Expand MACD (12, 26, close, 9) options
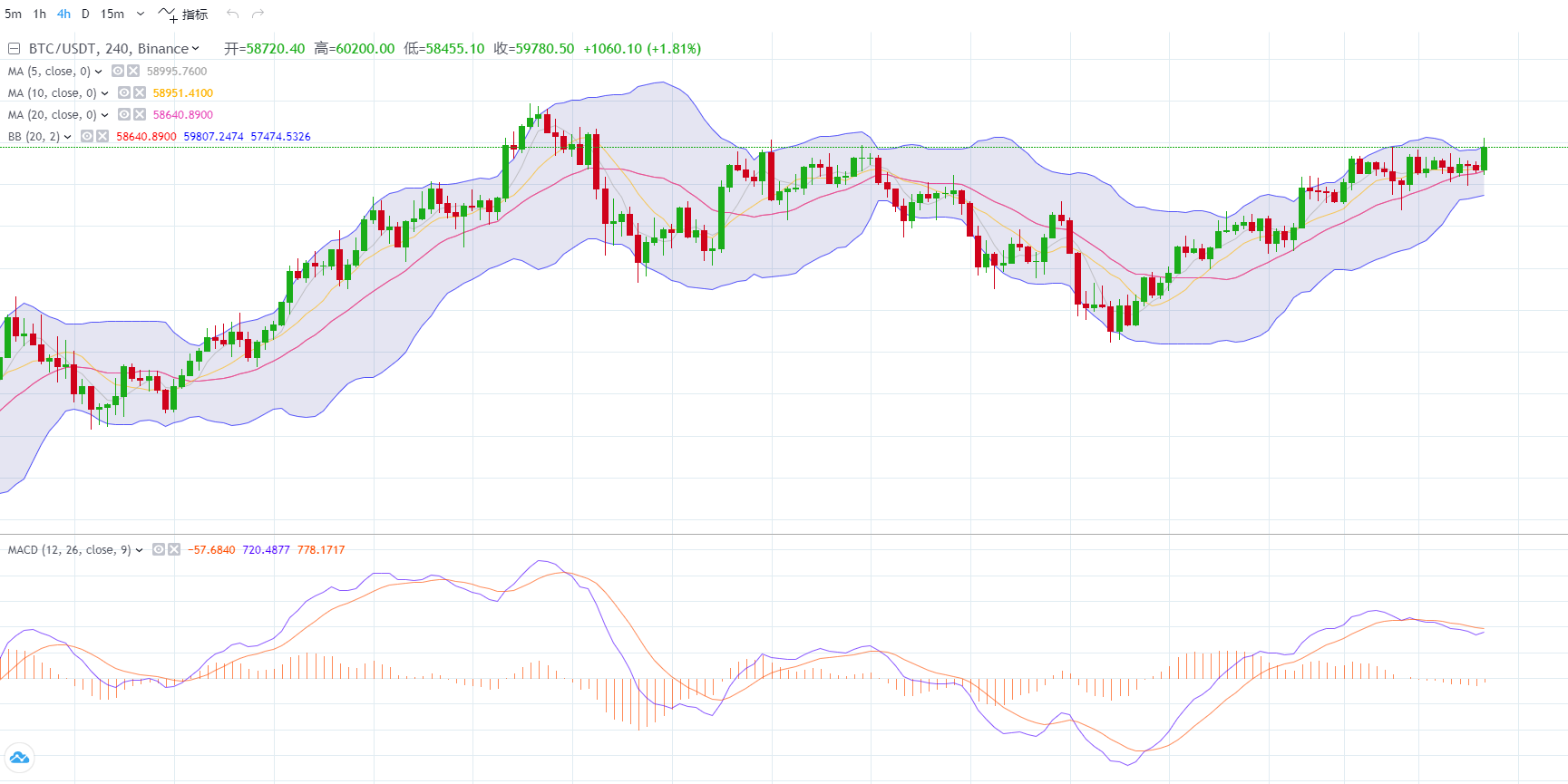The image size is (1568, 784). coord(139,550)
